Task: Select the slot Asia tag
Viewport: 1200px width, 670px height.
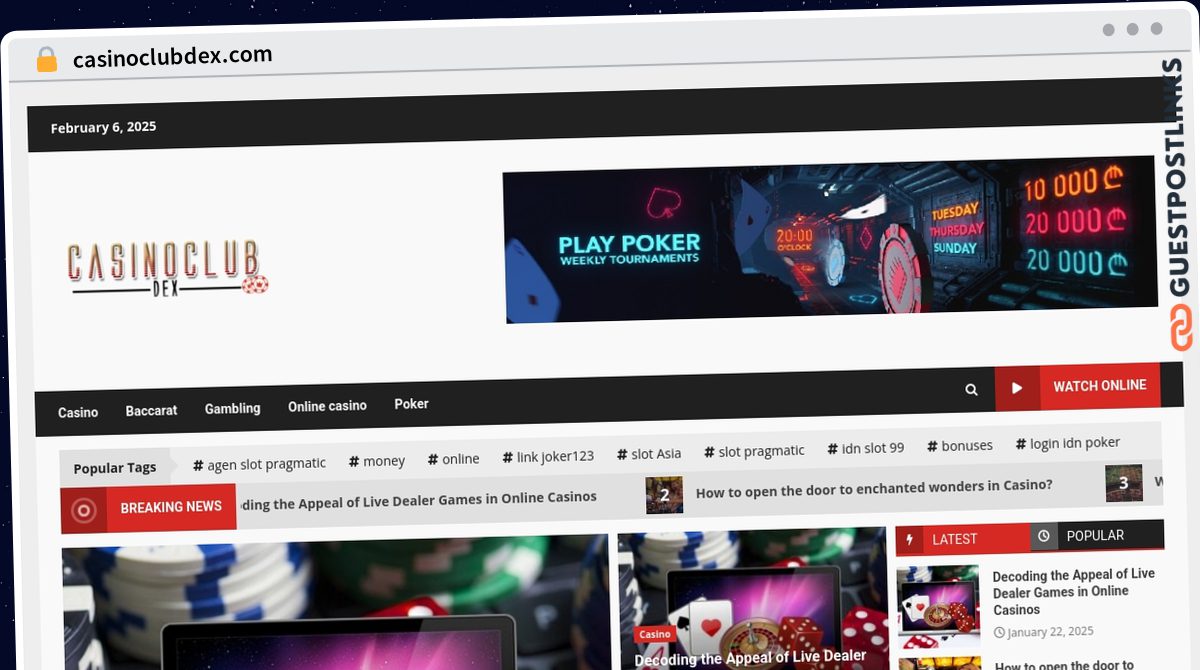Action: [649, 454]
